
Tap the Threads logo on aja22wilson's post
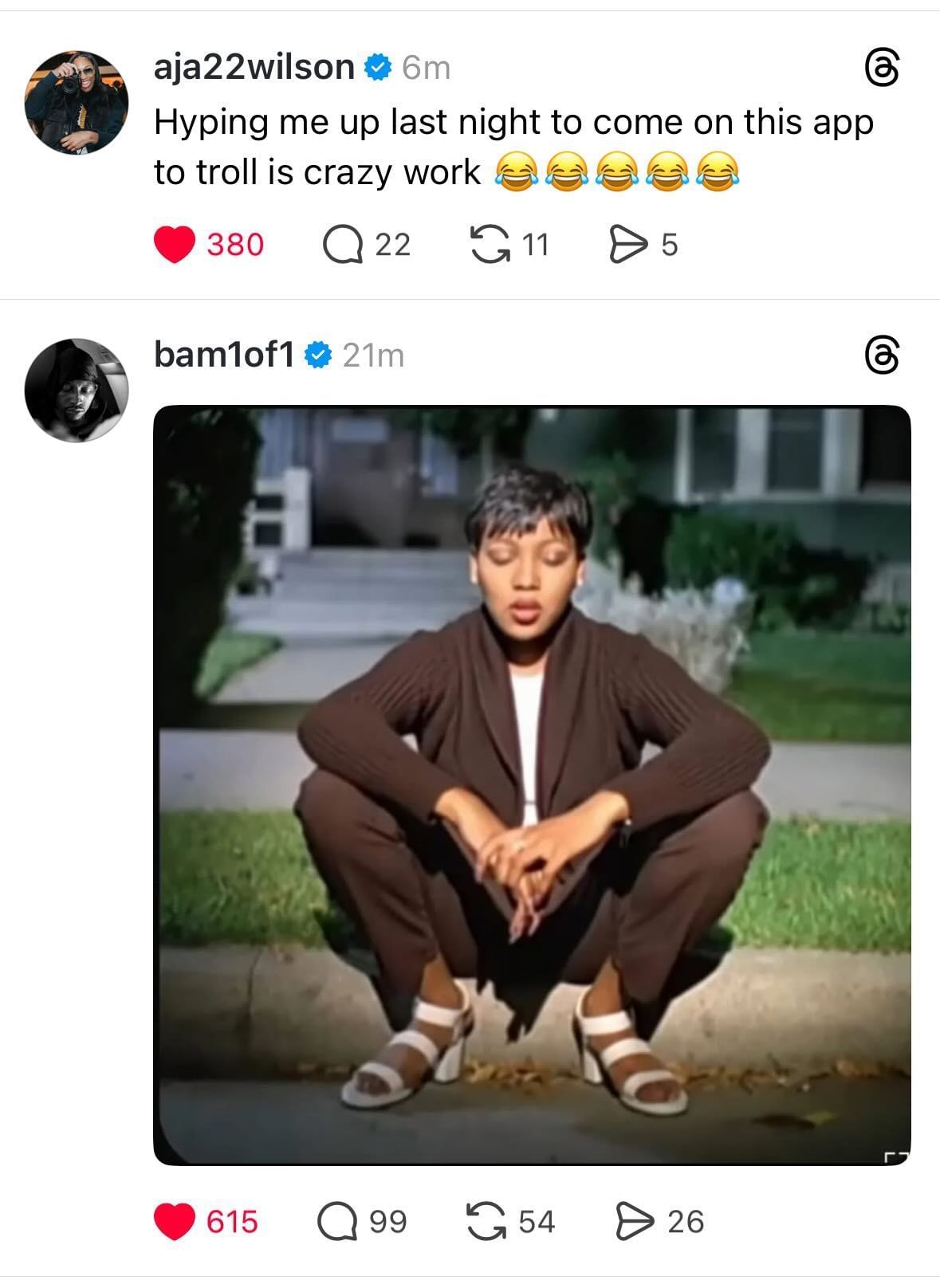pos(883,69)
